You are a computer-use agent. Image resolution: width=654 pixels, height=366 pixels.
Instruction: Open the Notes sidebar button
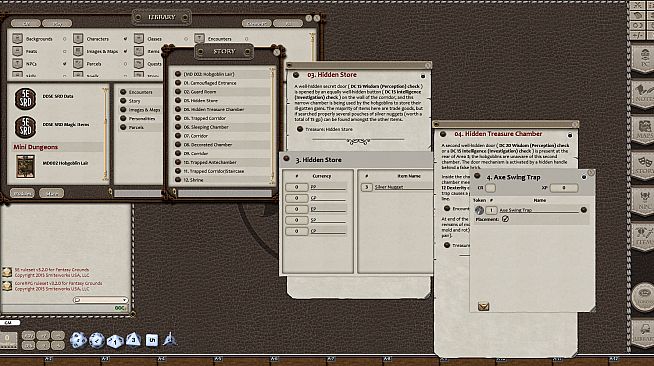[x=643, y=94]
